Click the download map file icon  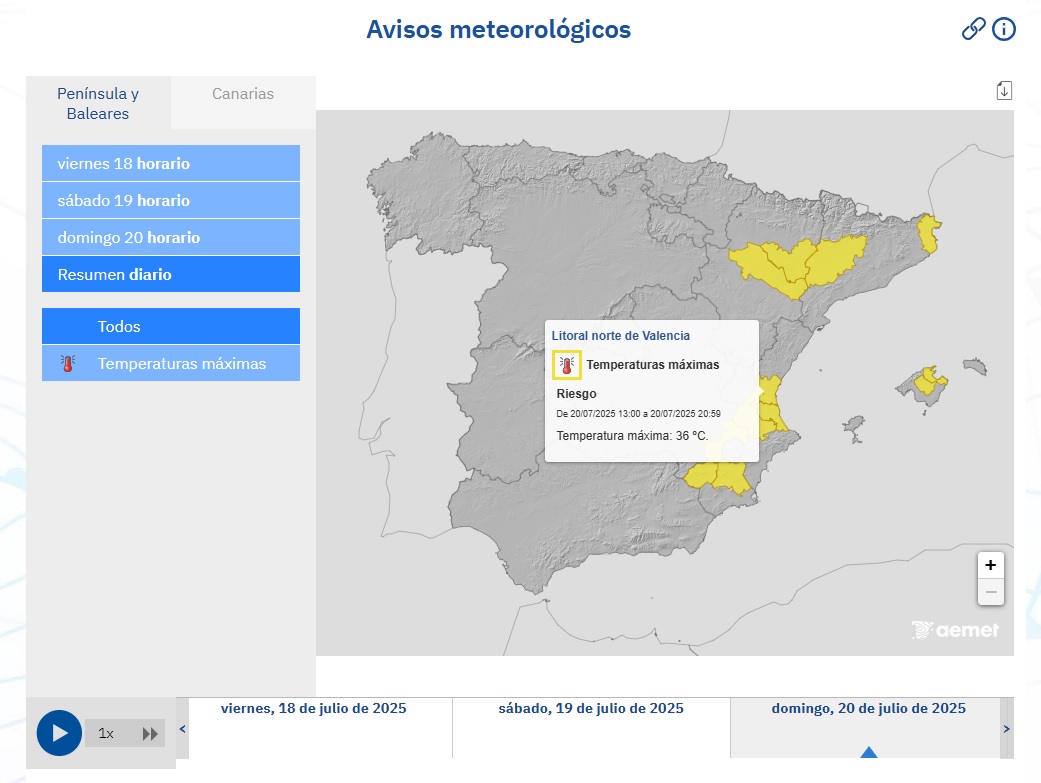(x=1004, y=91)
